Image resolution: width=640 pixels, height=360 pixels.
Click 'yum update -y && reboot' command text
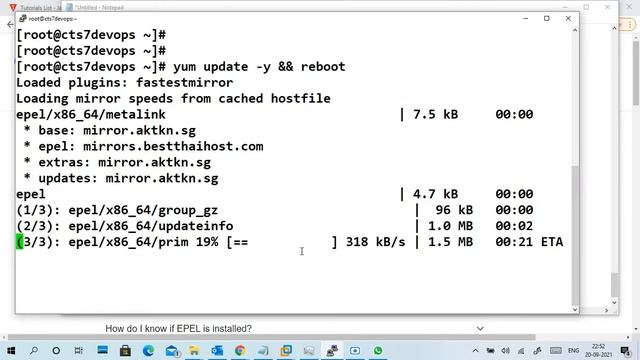pyautogui.click(x=259, y=67)
